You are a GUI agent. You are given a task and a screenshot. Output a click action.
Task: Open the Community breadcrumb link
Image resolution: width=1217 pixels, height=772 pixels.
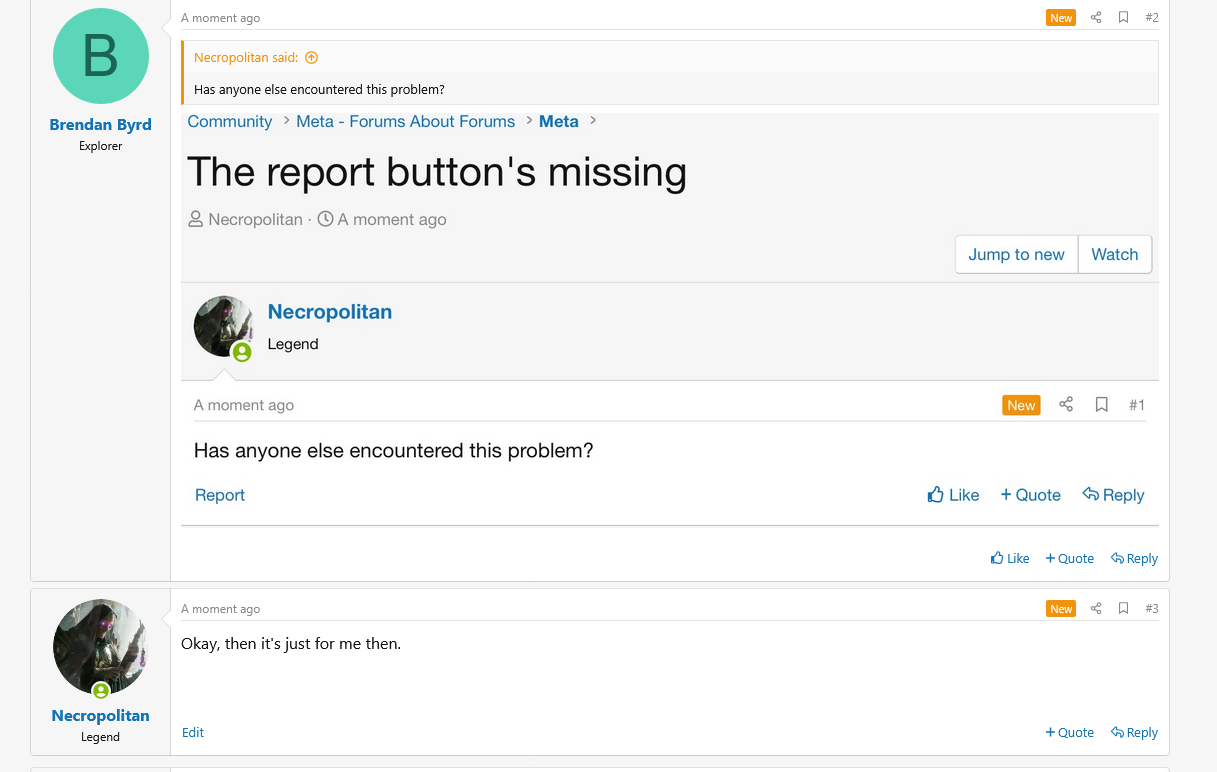pyautogui.click(x=230, y=122)
